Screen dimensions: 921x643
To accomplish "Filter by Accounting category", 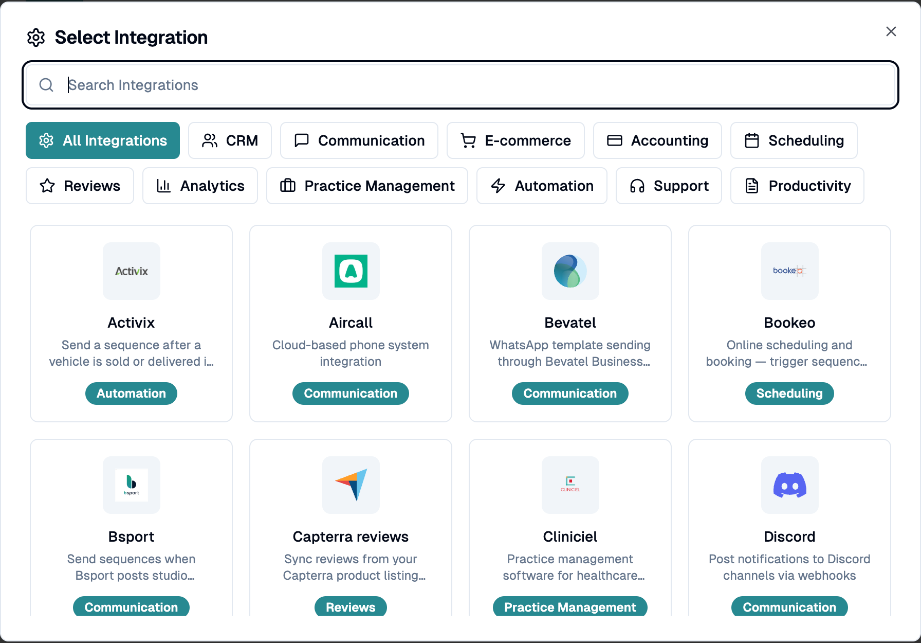I will pyautogui.click(x=657, y=140).
